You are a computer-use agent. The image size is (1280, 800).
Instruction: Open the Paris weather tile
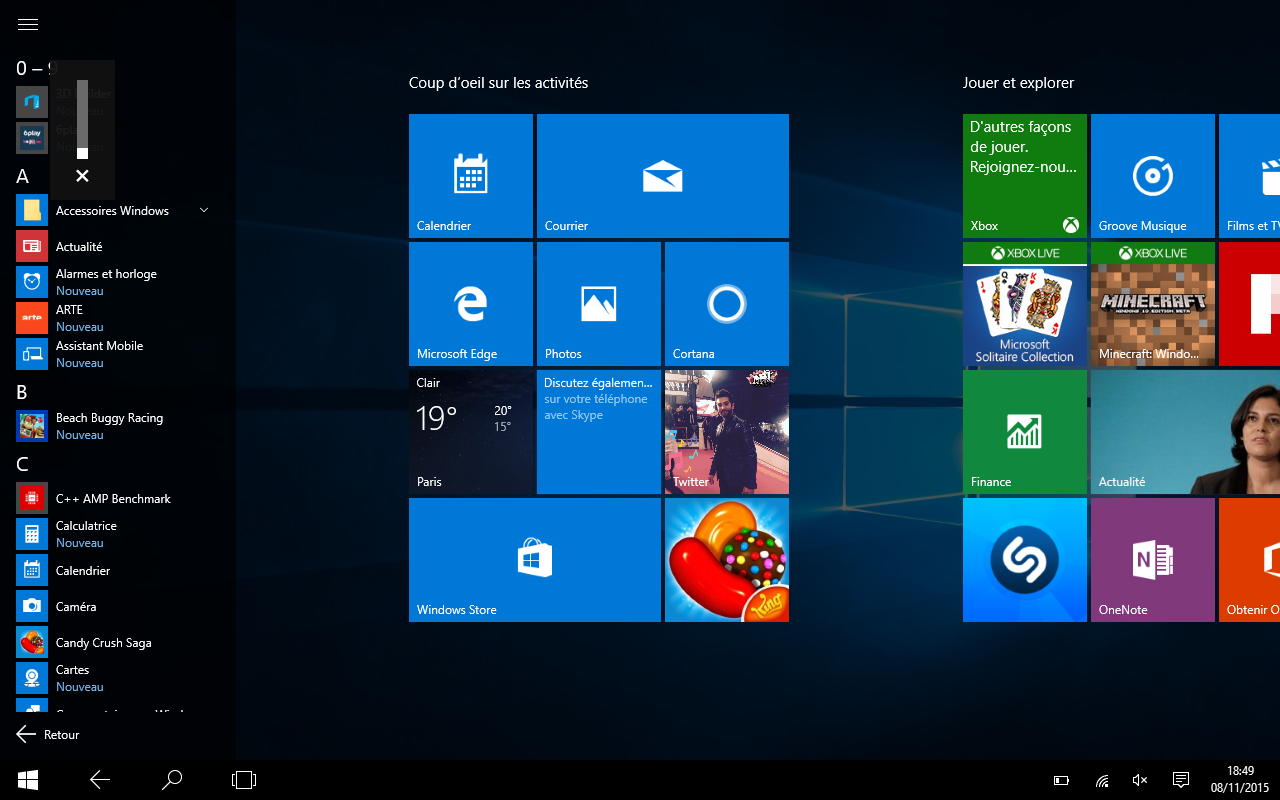tap(471, 432)
